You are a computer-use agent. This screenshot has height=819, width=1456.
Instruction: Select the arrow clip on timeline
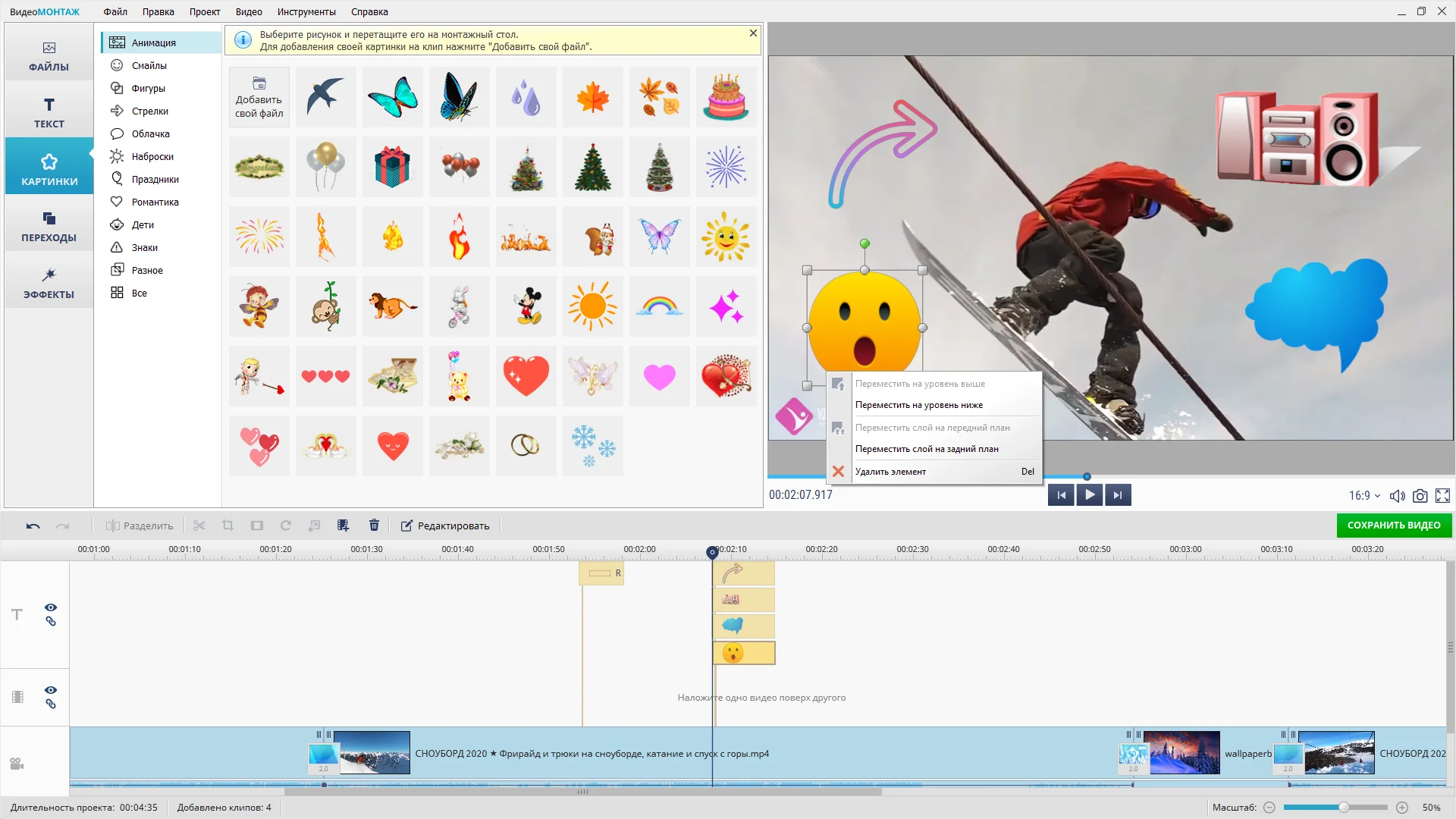coord(744,573)
